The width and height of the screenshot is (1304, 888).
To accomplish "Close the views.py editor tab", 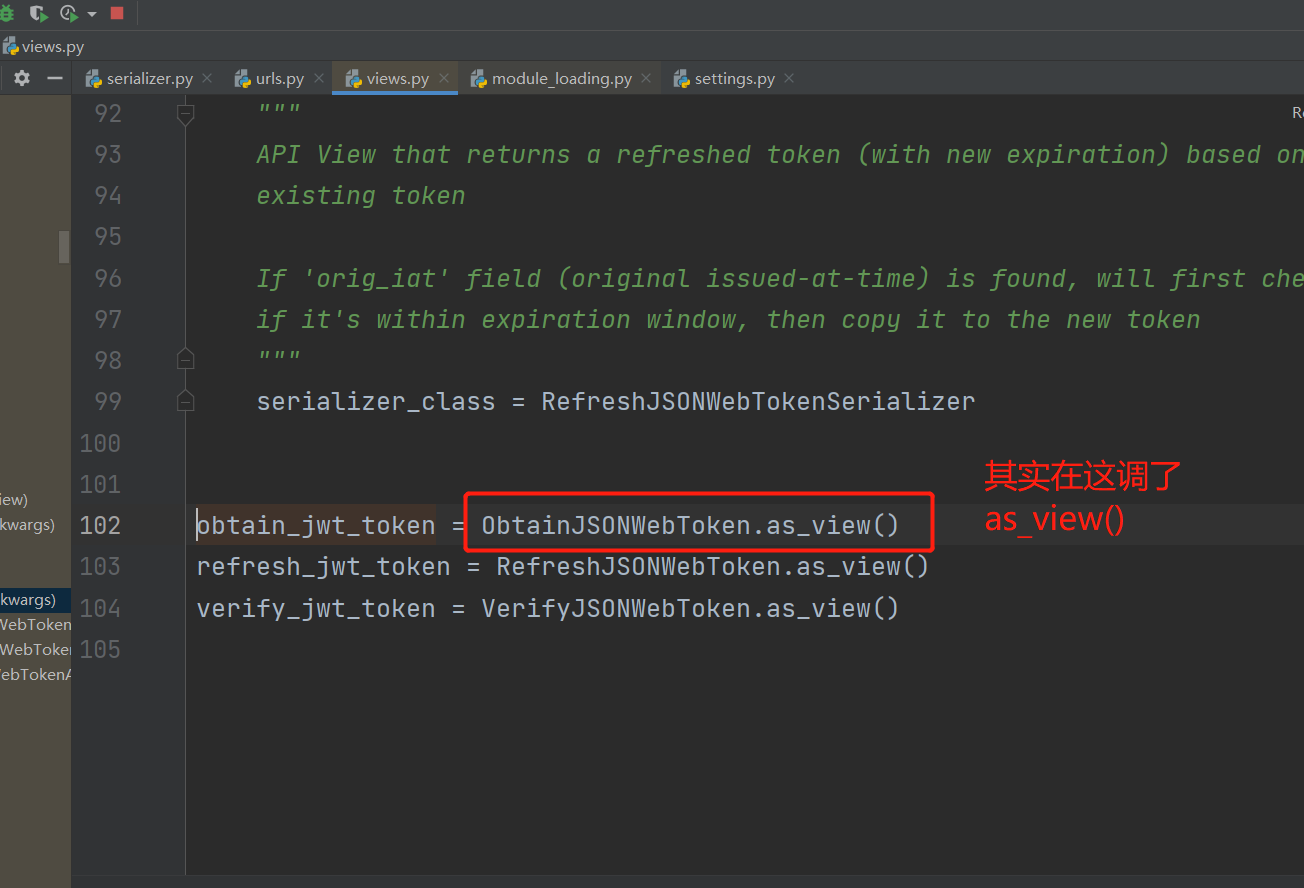I will point(444,78).
